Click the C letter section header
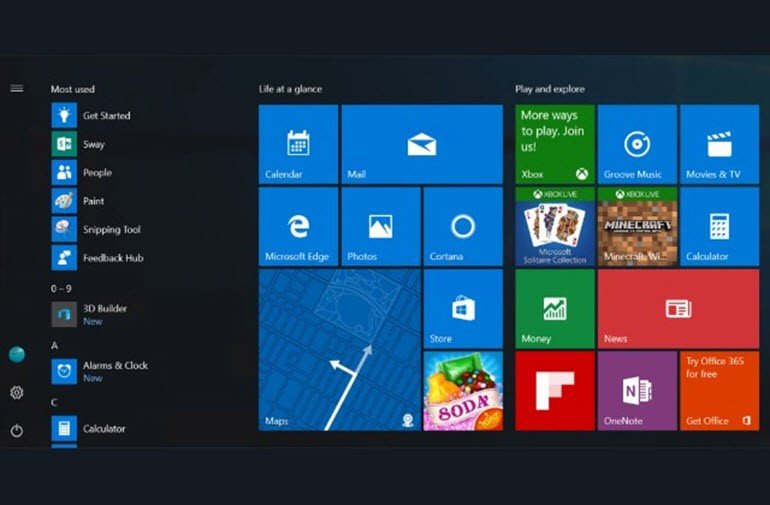The image size is (770, 505). tap(54, 402)
